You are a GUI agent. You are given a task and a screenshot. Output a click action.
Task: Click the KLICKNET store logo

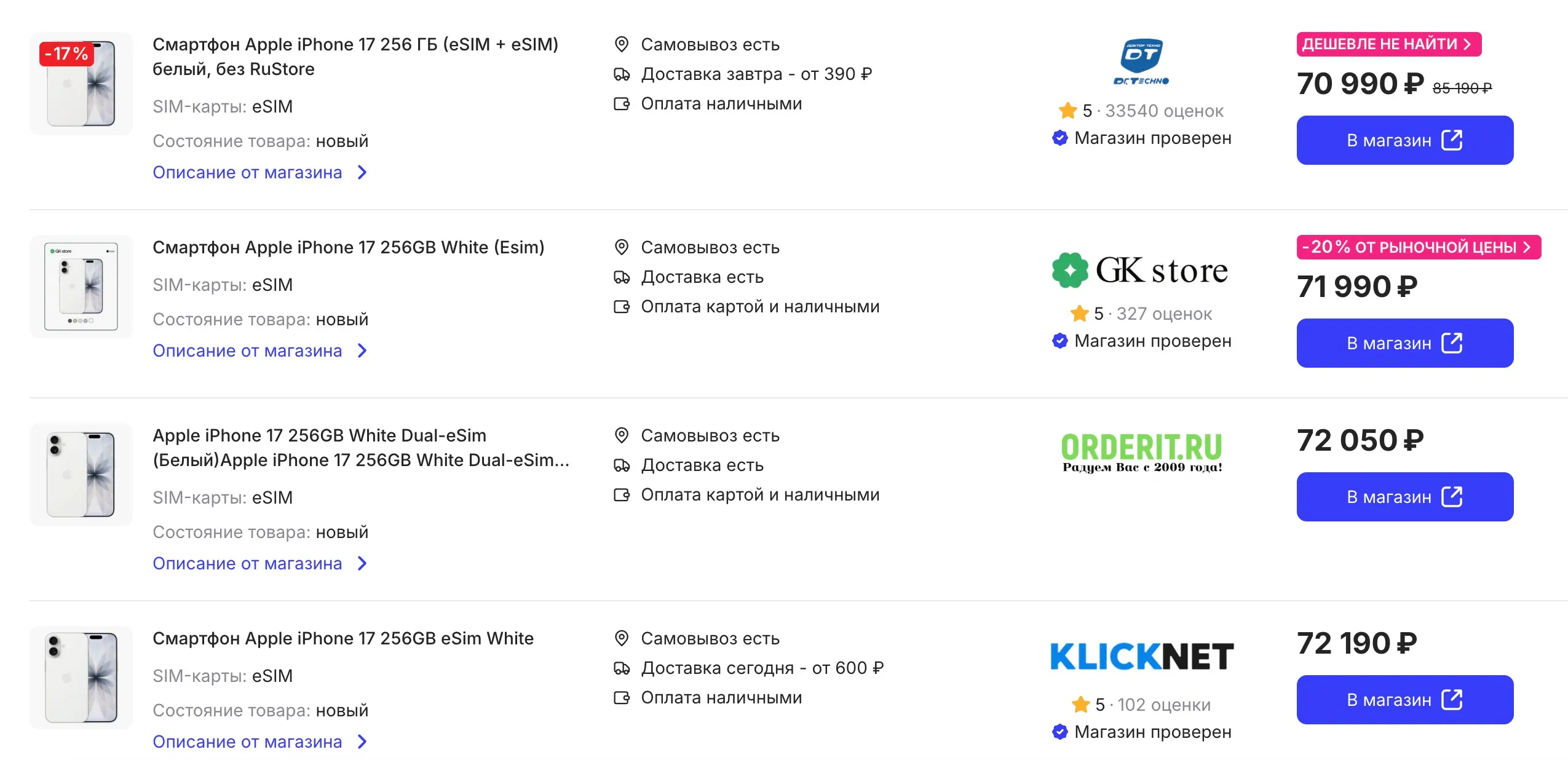click(x=1141, y=657)
